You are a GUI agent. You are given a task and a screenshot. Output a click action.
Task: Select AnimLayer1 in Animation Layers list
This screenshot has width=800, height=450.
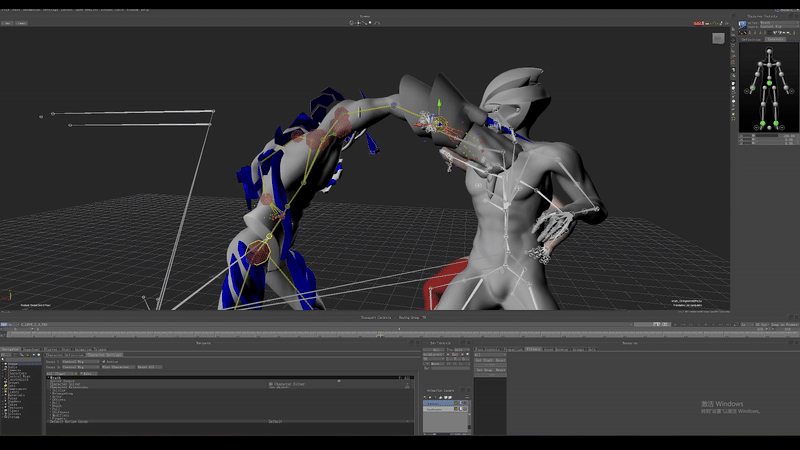click(x=438, y=403)
